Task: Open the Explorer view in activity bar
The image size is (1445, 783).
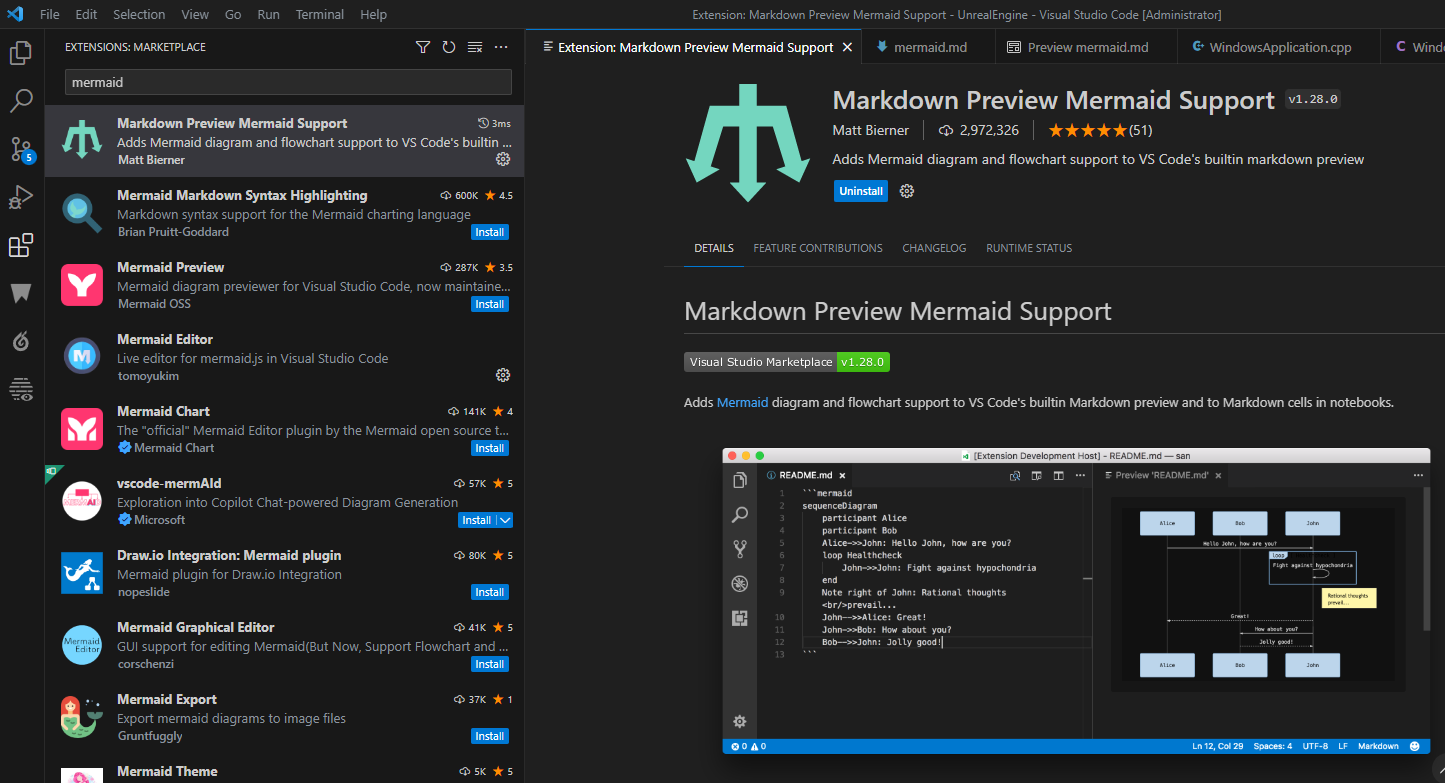Action: (x=21, y=53)
